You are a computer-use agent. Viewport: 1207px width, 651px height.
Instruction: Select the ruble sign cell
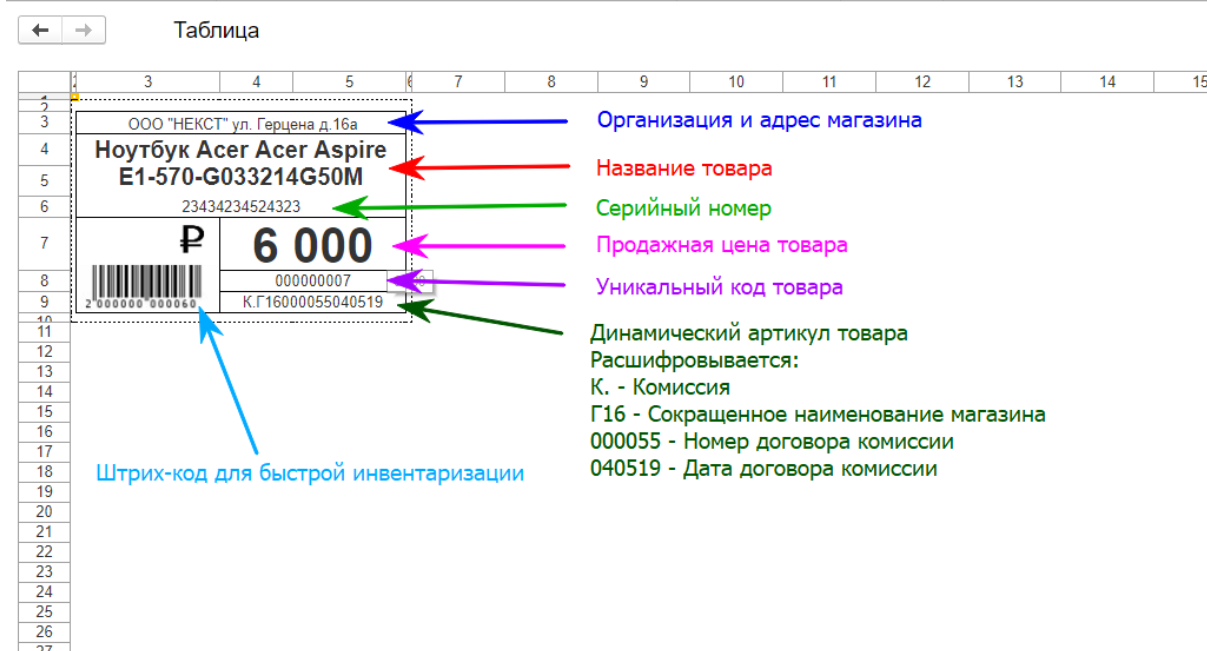click(x=147, y=243)
